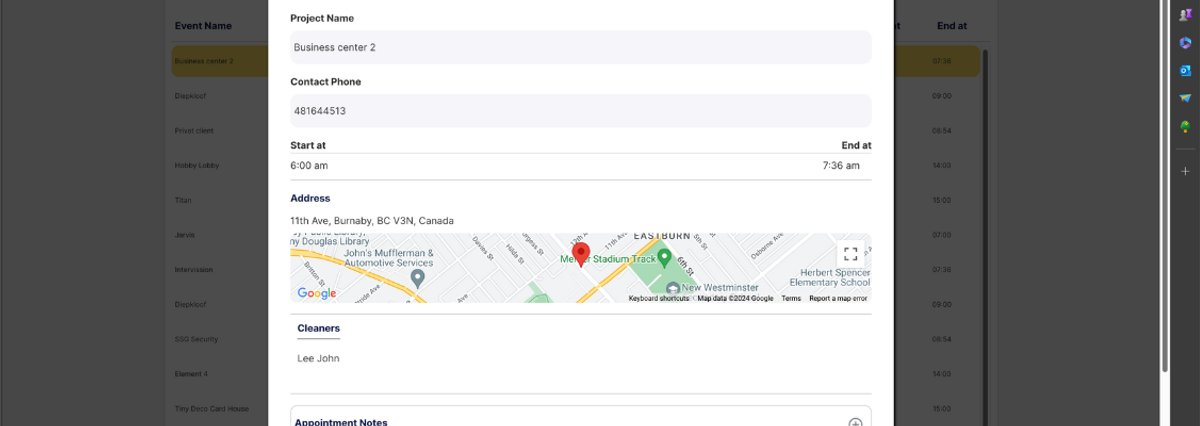Open Microsoft 365 icon in browser sidebar
This screenshot has width=1200, height=426.
pos(1185,42)
